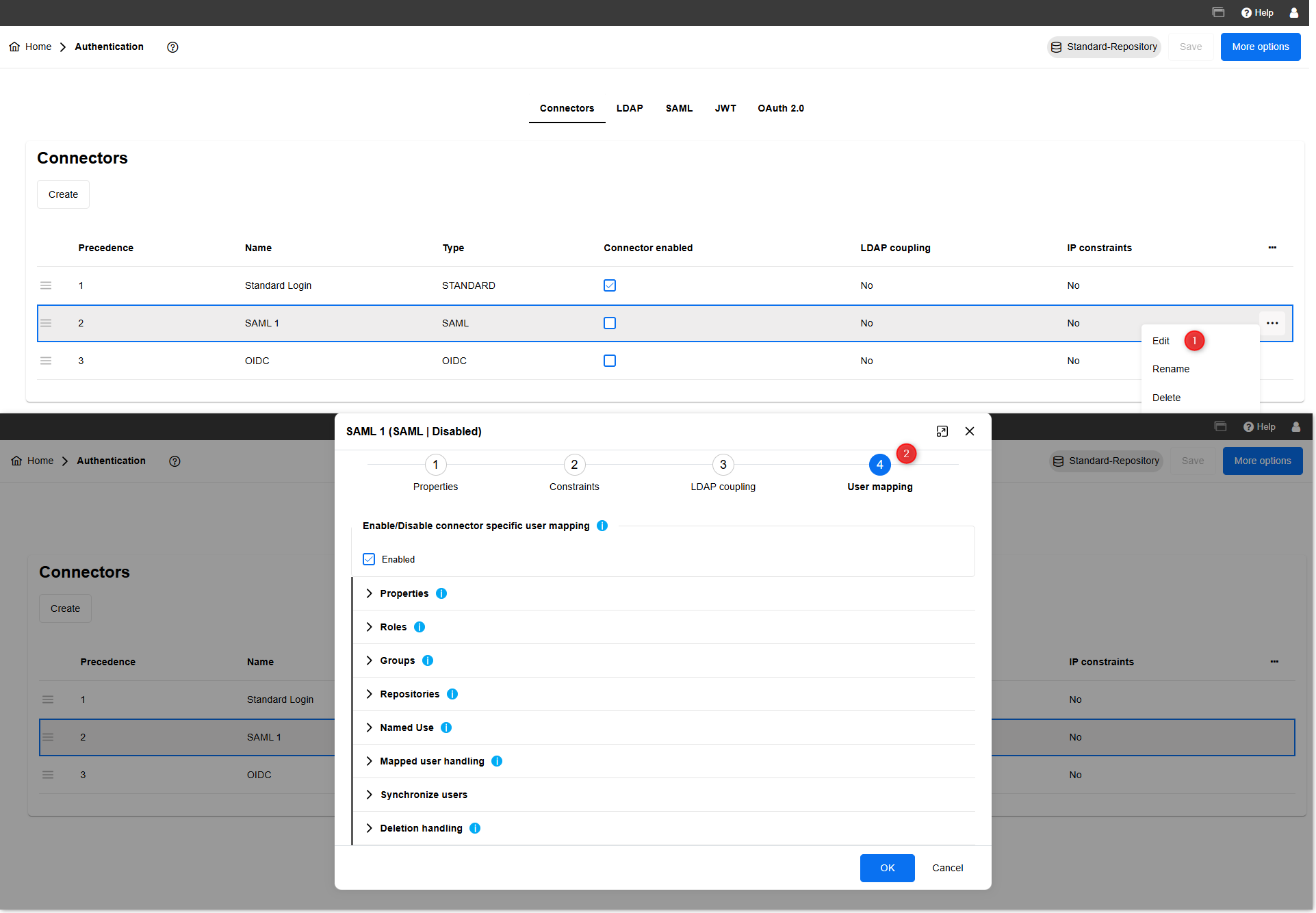Grab the drag handle of the OIDC row
This screenshot has width=1316, height=913.
(x=46, y=361)
